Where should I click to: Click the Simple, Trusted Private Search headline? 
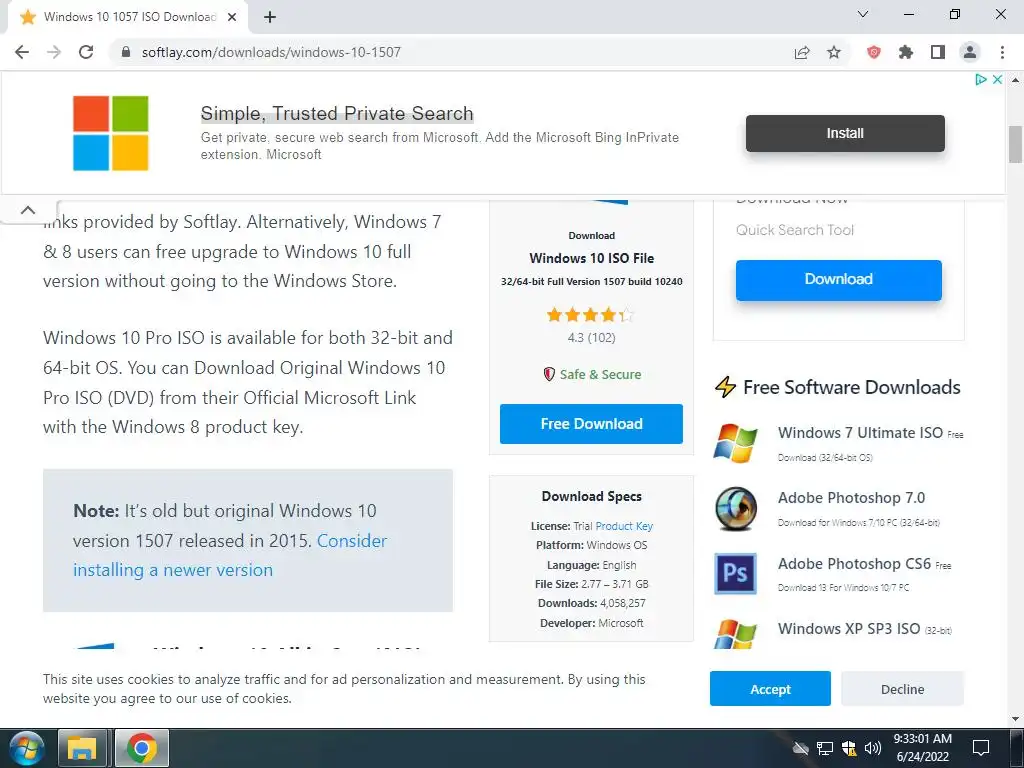(x=336, y=114)
